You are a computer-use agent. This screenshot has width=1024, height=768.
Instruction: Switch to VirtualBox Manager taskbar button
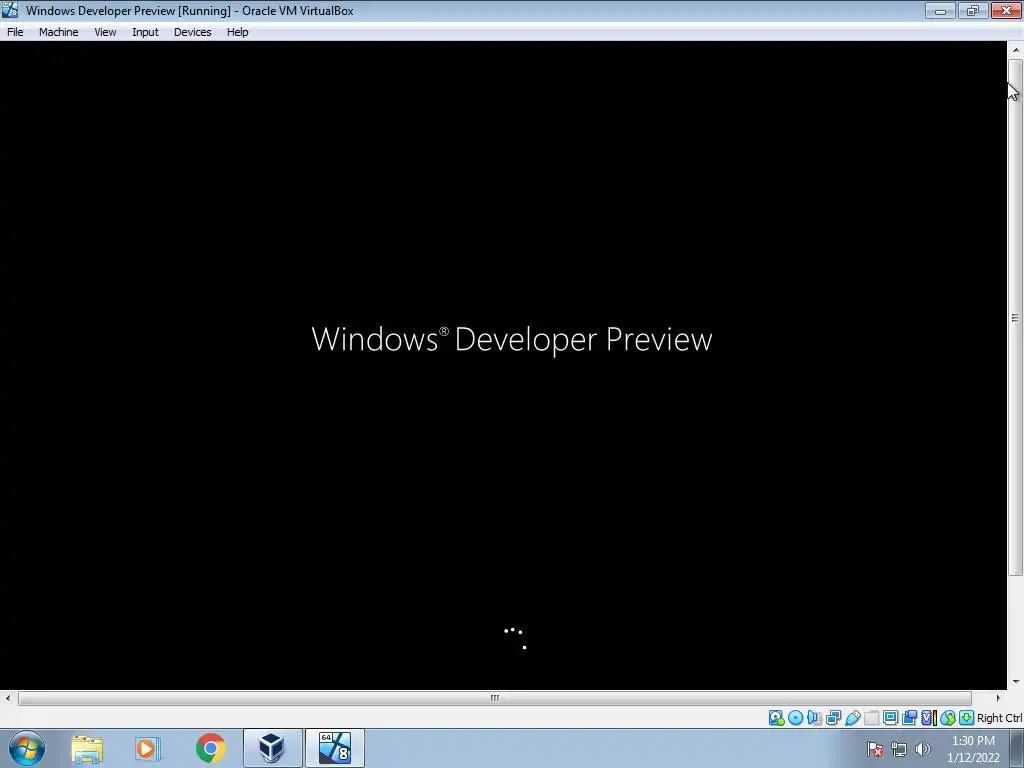point(272,748)
